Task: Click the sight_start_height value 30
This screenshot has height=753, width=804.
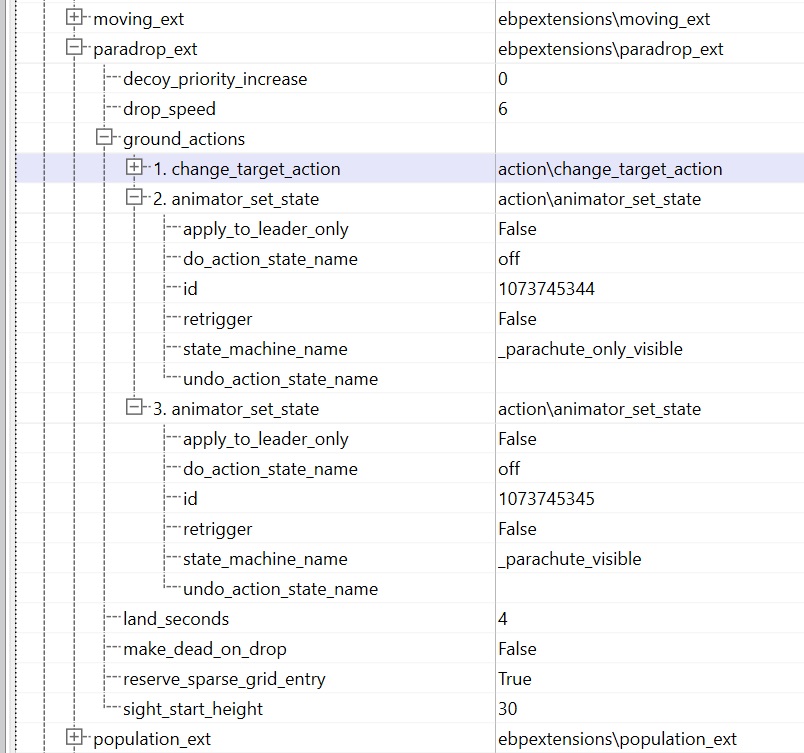Action: coord(508,709)
